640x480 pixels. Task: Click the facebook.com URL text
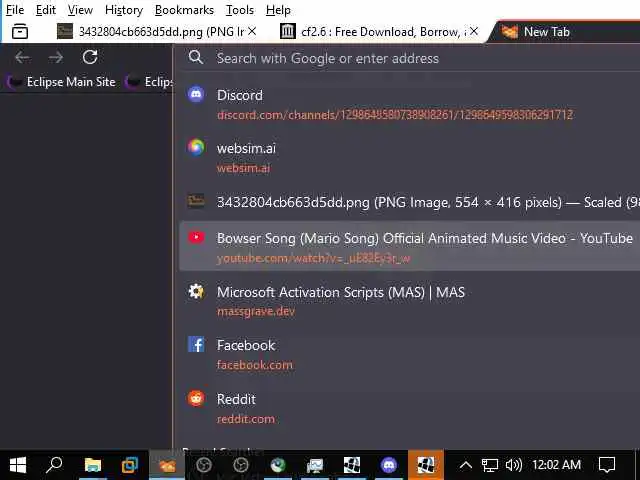click(254, 365)
